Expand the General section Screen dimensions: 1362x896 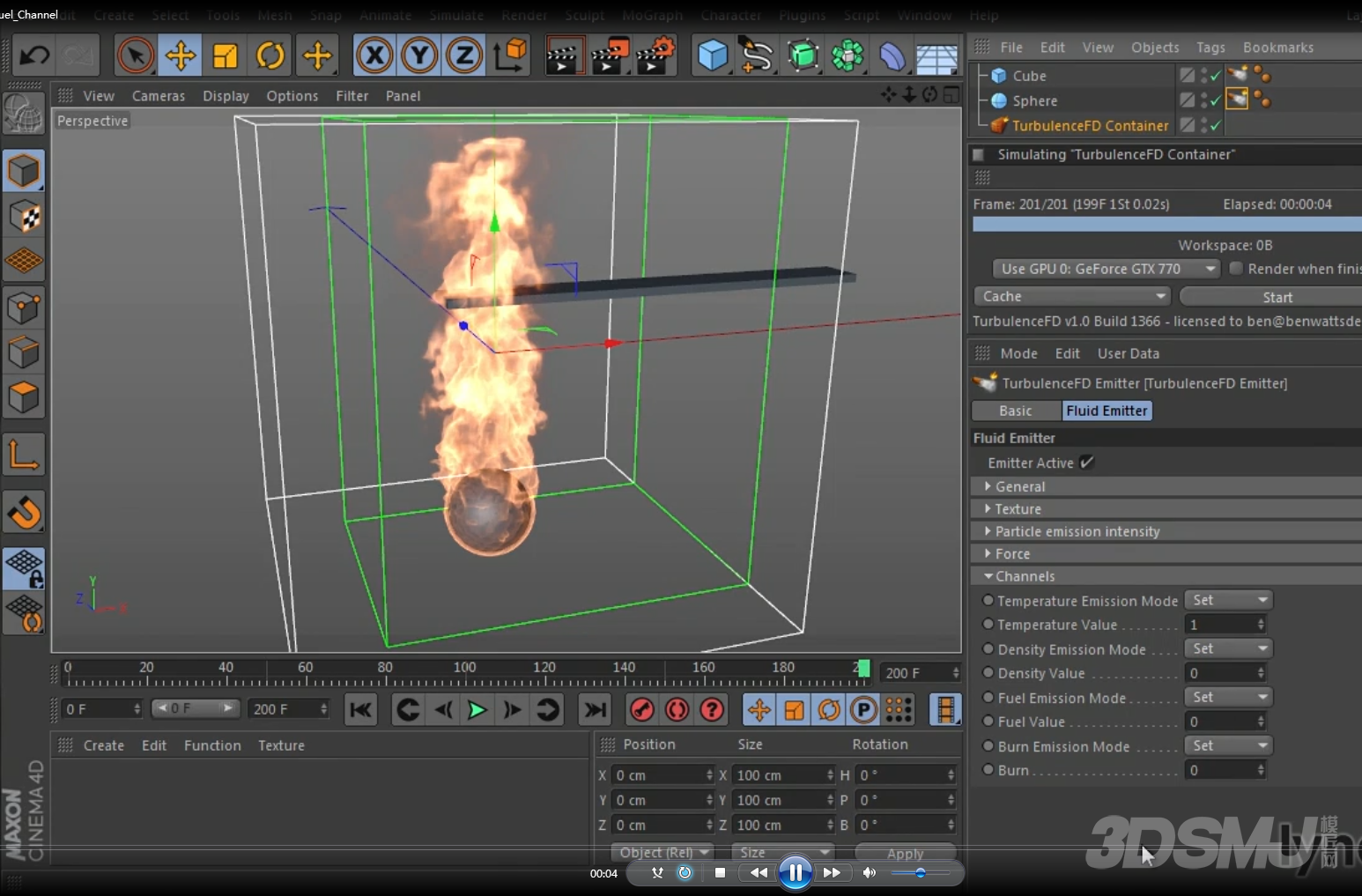pyautogui.click(x=1166, y=486)
